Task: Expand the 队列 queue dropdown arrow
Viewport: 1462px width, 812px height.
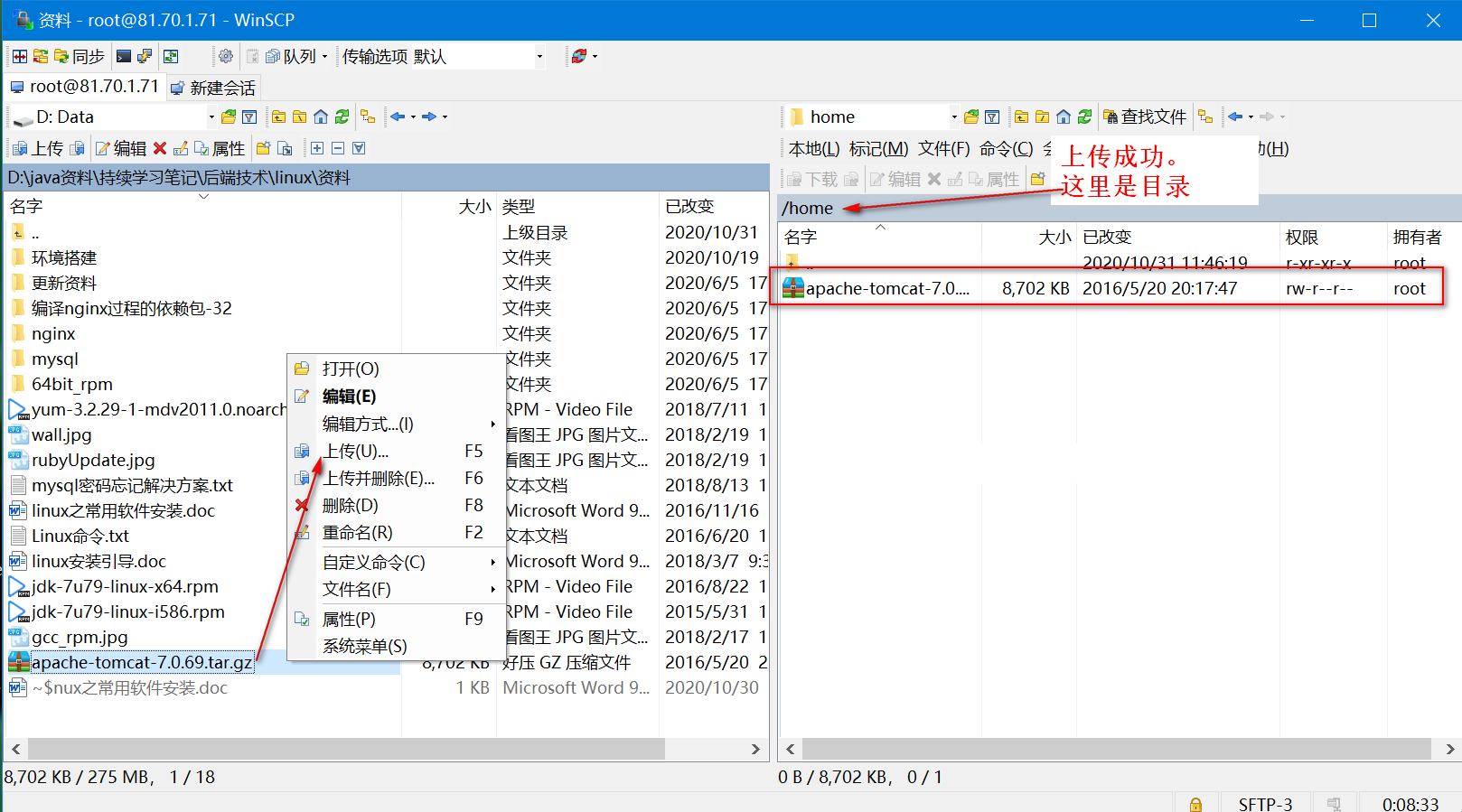Action: click(x=325, y=57)
